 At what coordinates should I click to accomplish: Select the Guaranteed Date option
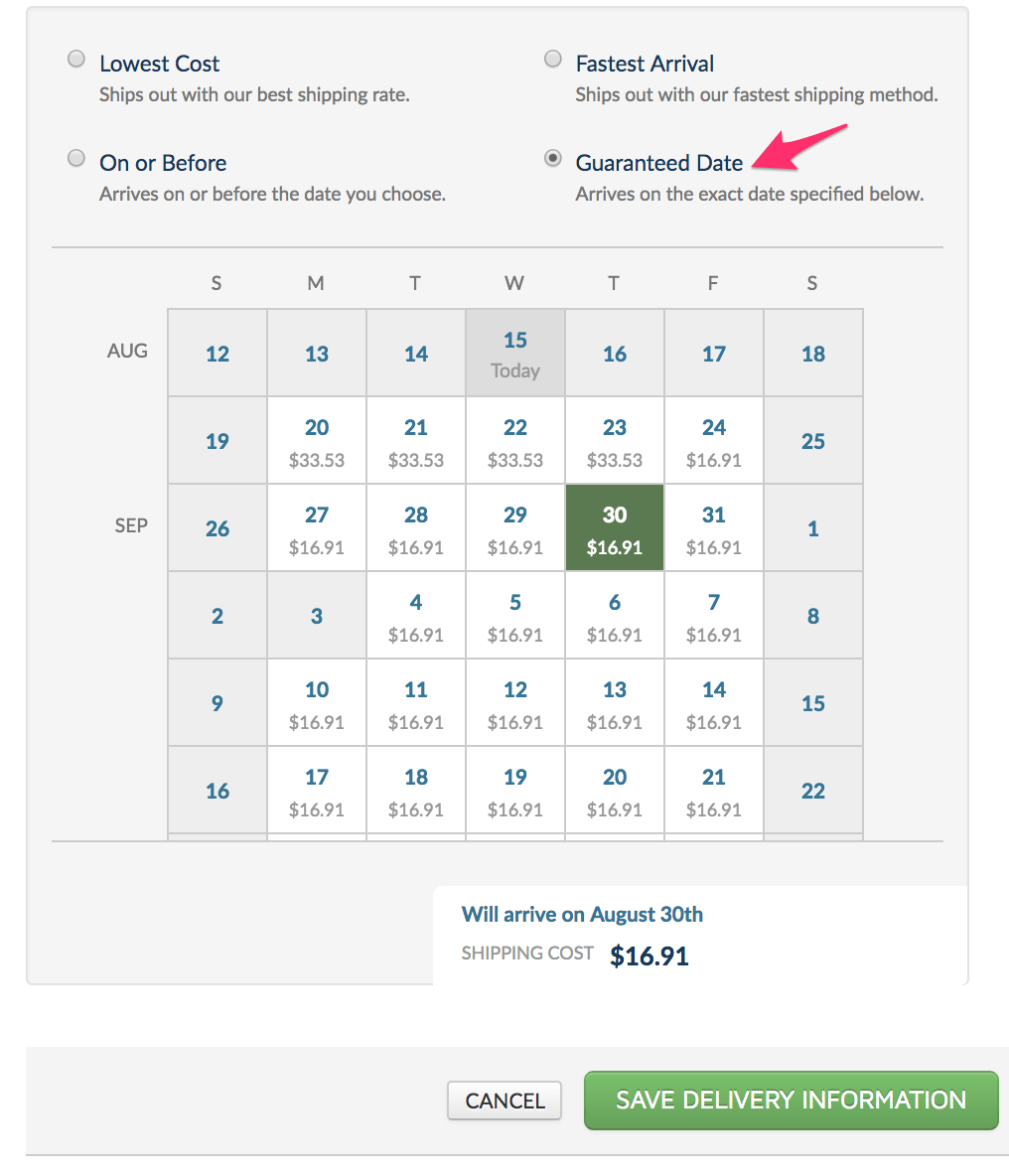[x=553, y=158]
